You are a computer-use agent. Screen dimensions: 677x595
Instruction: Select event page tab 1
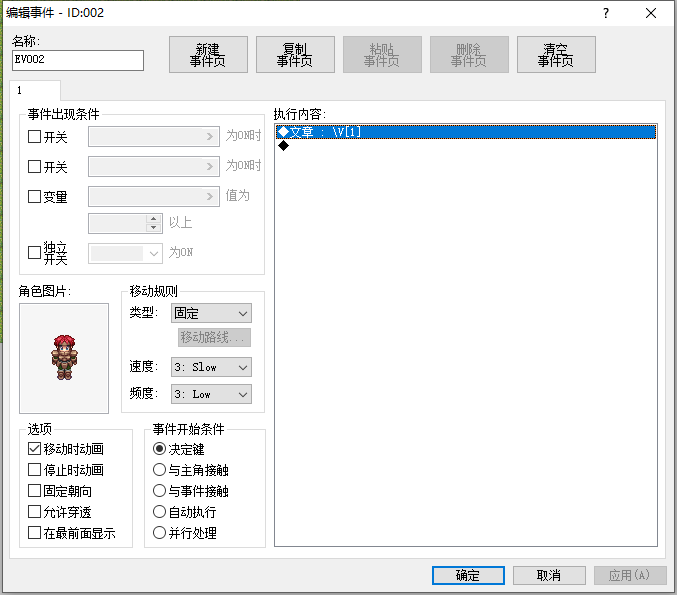(35, 90)
